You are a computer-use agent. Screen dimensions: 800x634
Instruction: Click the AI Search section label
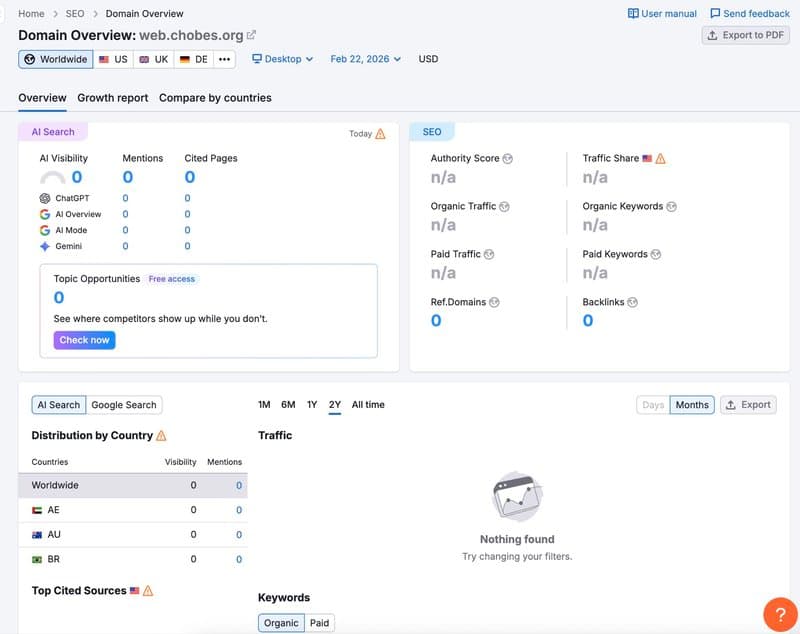point(53,132)
